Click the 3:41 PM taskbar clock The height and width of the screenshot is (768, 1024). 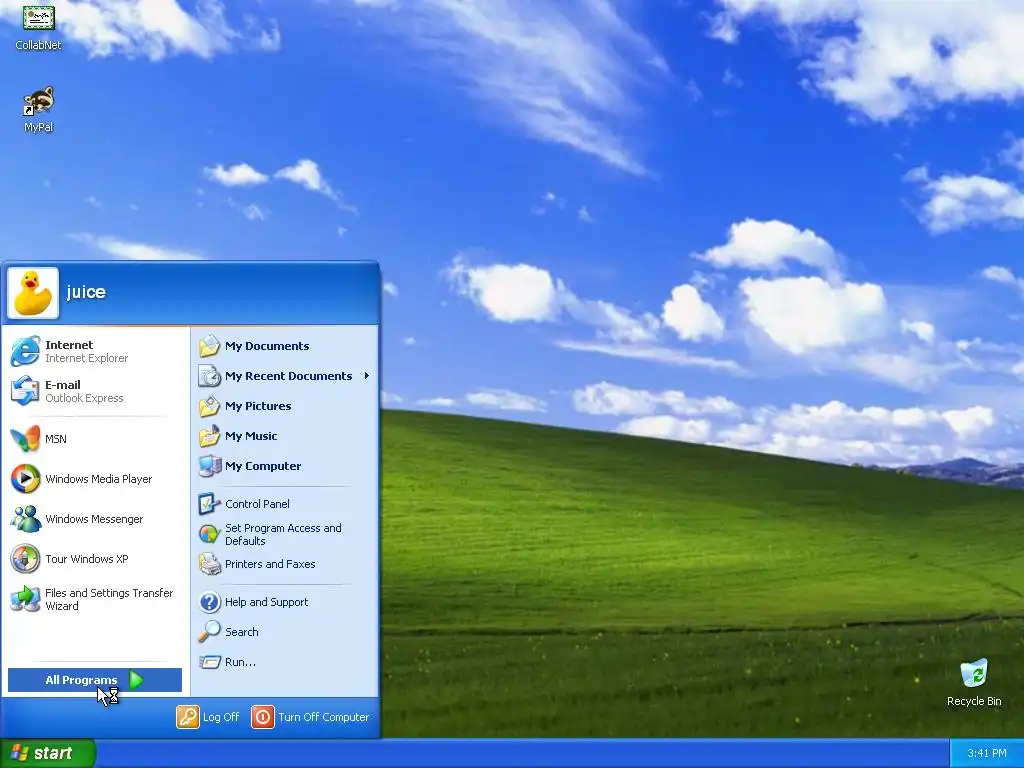coord(987,753)
